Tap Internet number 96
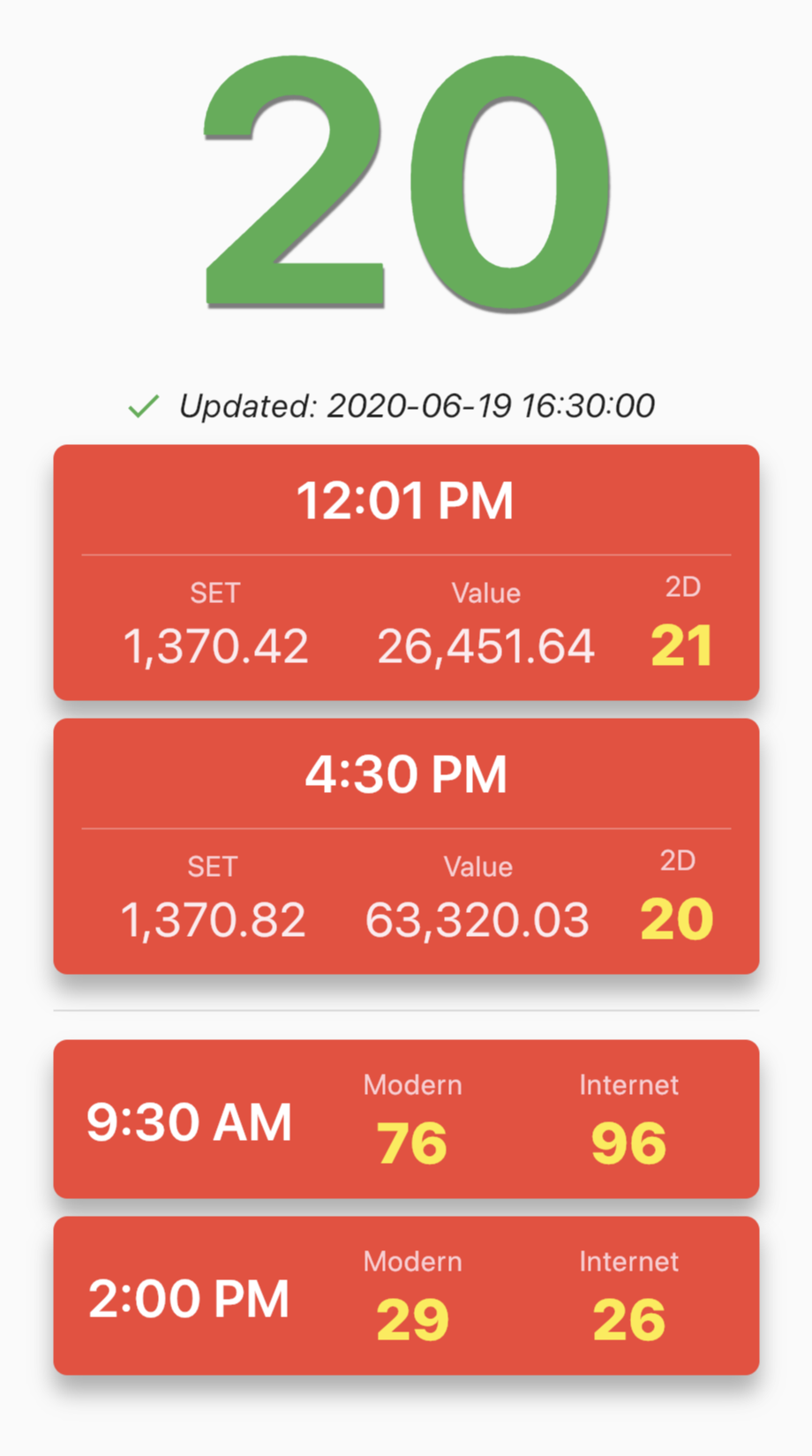Image resolution: width=812 pixels, height=1456 pixels. (x=628, y=1143)
